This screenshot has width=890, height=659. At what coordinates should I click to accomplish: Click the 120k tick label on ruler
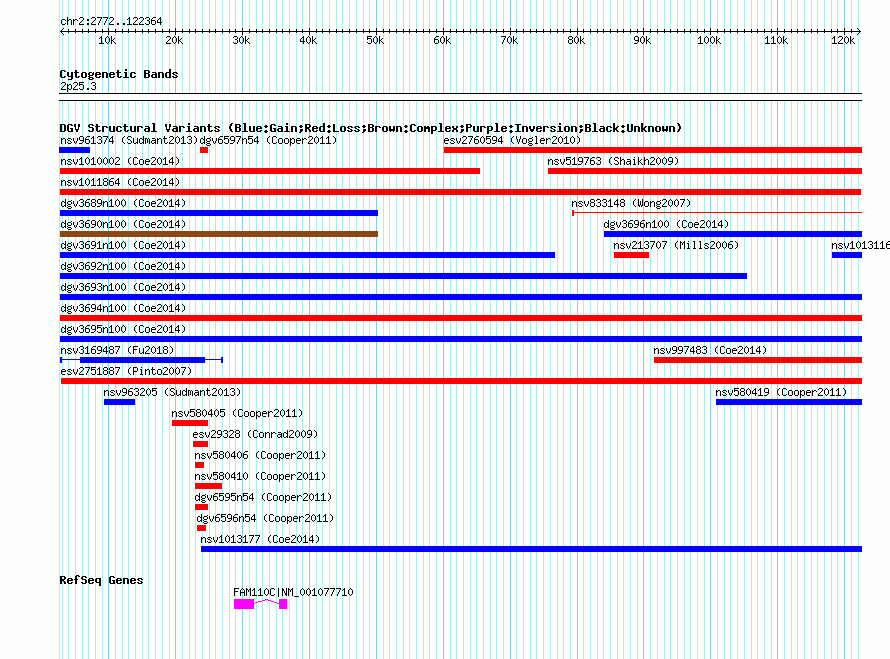(843, 40)
